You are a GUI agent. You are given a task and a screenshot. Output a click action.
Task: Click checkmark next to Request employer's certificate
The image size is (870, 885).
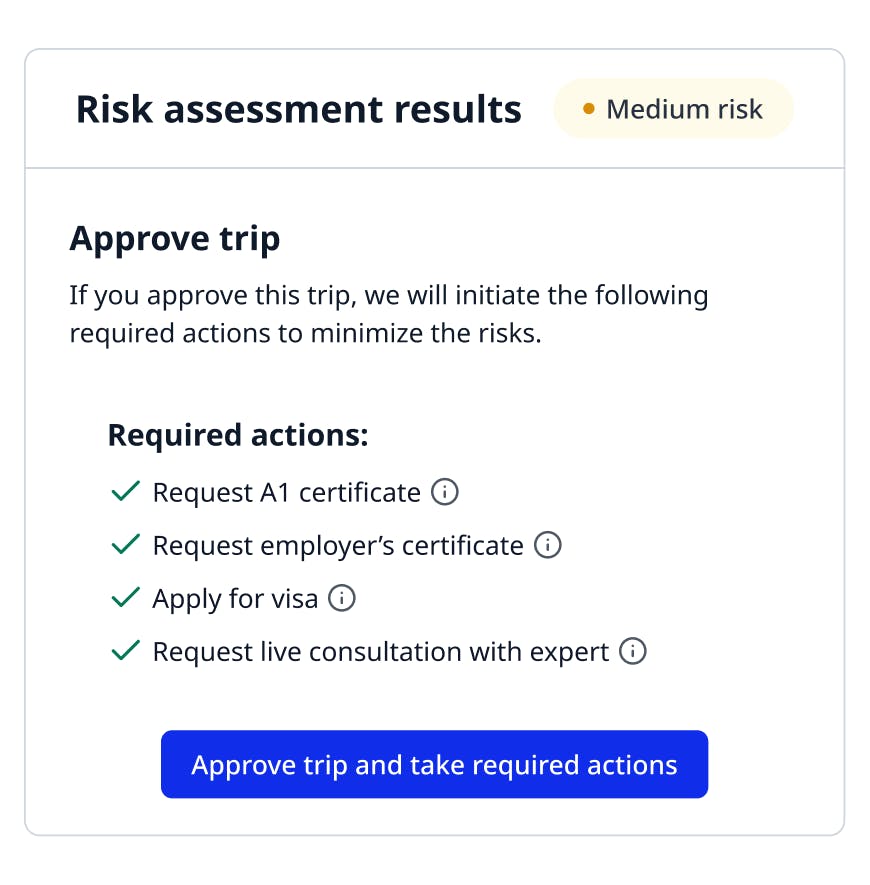125,545
